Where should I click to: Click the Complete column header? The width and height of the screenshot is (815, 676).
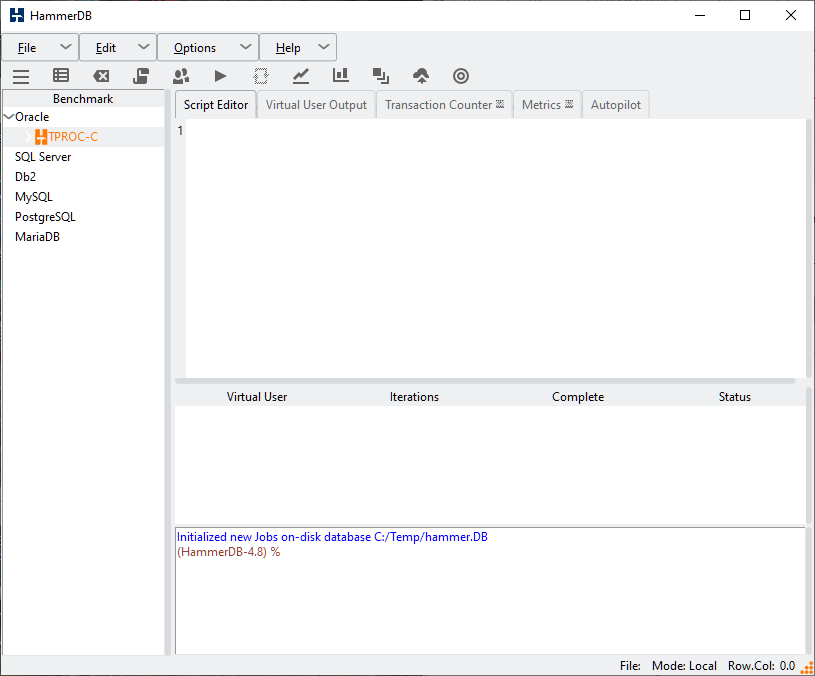pyautogui.click(x=578, y=397)
